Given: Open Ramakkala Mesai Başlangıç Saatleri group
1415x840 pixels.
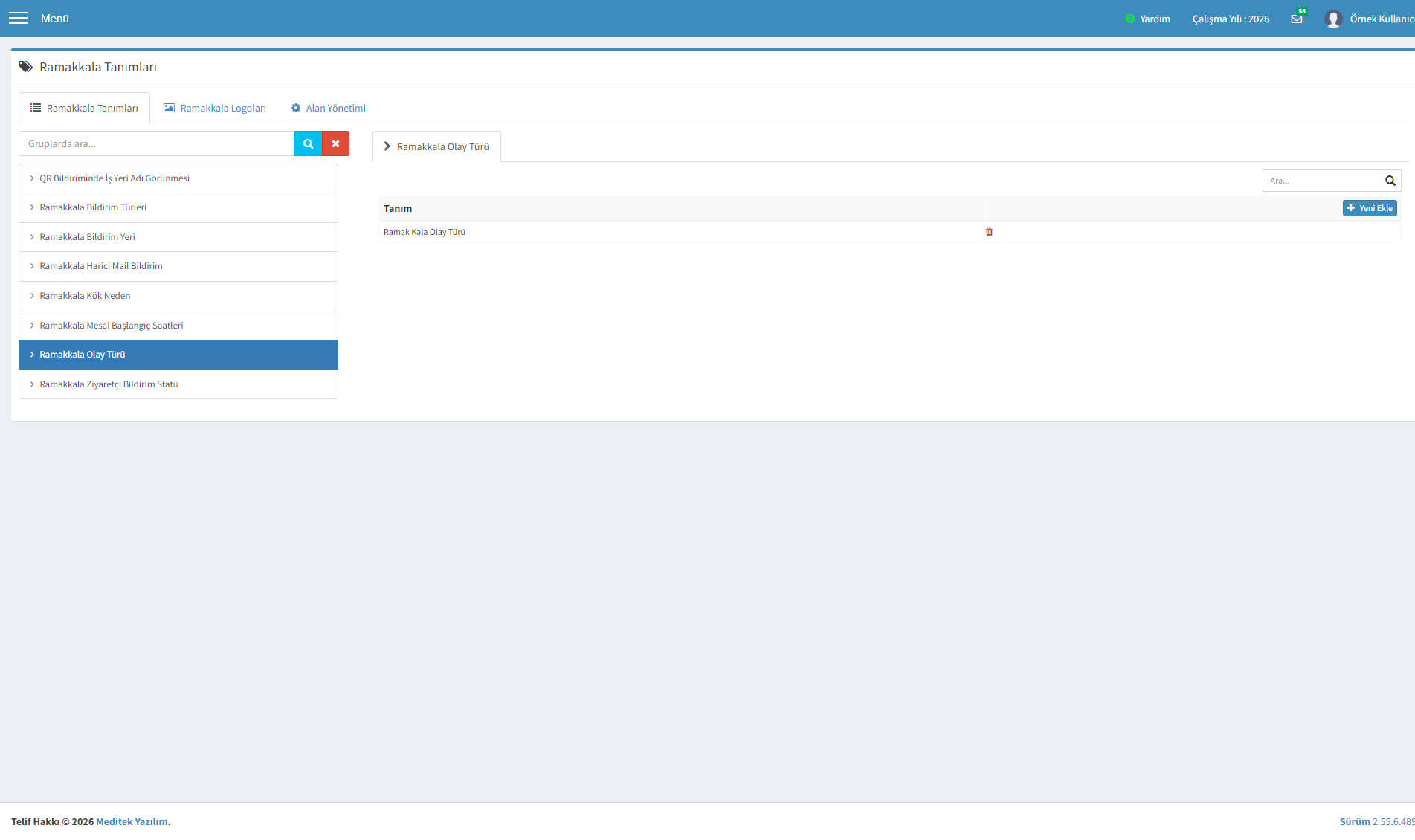Looking at the screenshot, I should (178, 326).
